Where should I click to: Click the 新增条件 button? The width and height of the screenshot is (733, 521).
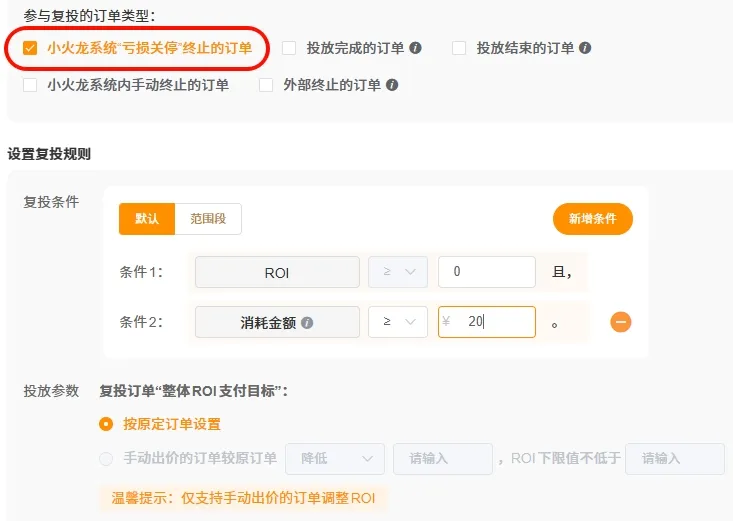[x=592, y=219]
